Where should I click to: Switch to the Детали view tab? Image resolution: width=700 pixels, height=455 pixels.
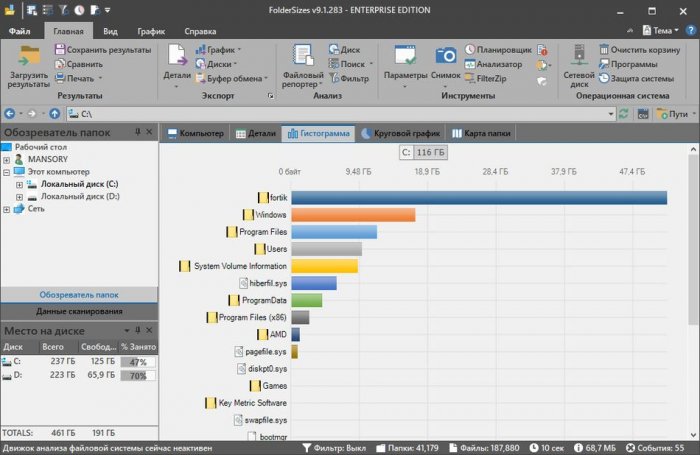tap(256, 133)
